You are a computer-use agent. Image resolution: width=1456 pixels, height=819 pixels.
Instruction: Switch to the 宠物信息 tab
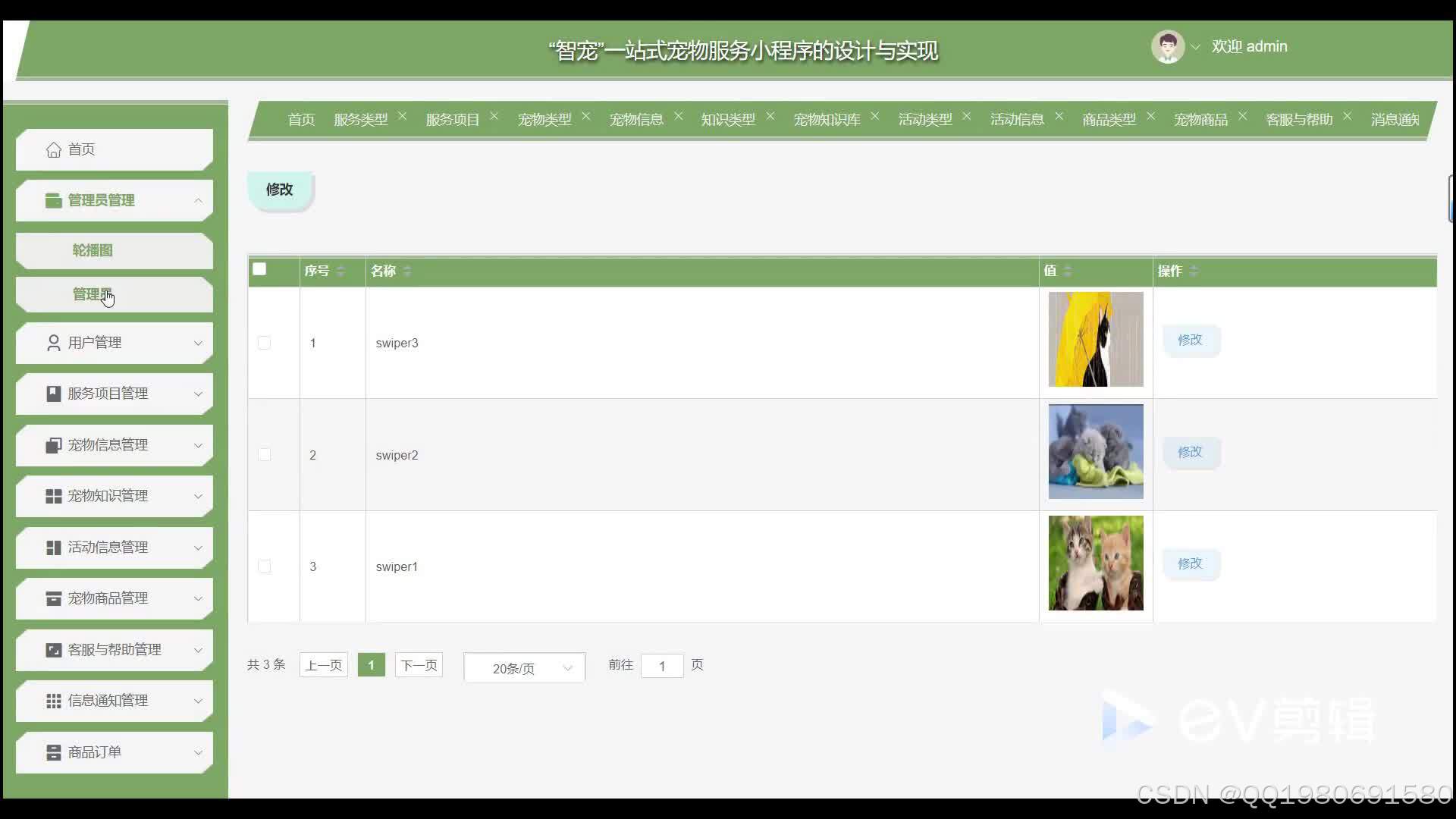(x=636, y=120)
